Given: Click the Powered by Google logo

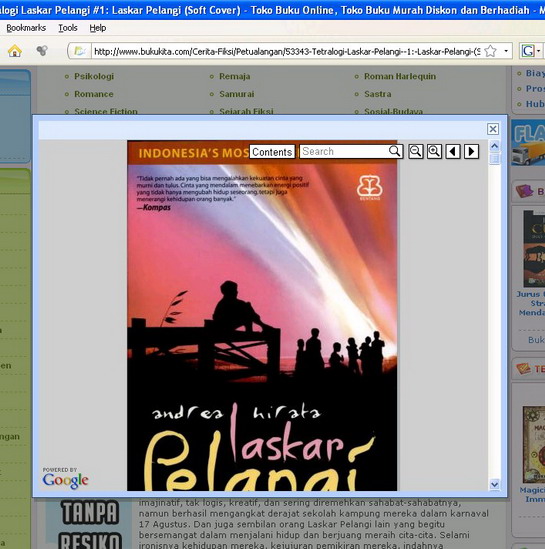Looking at the screenshot, I should click(x=65, y=478).
